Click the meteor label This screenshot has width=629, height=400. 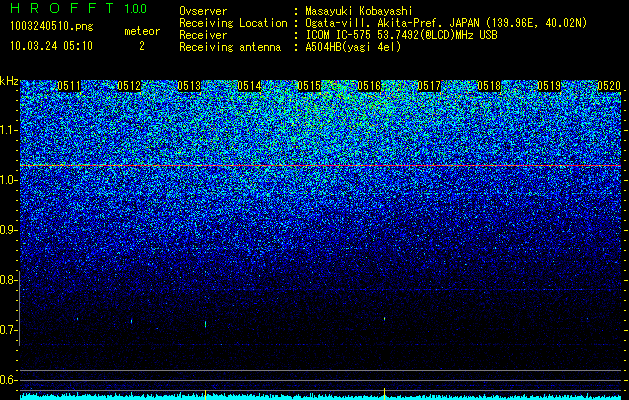pyautogui.click(x=142, y=31)
